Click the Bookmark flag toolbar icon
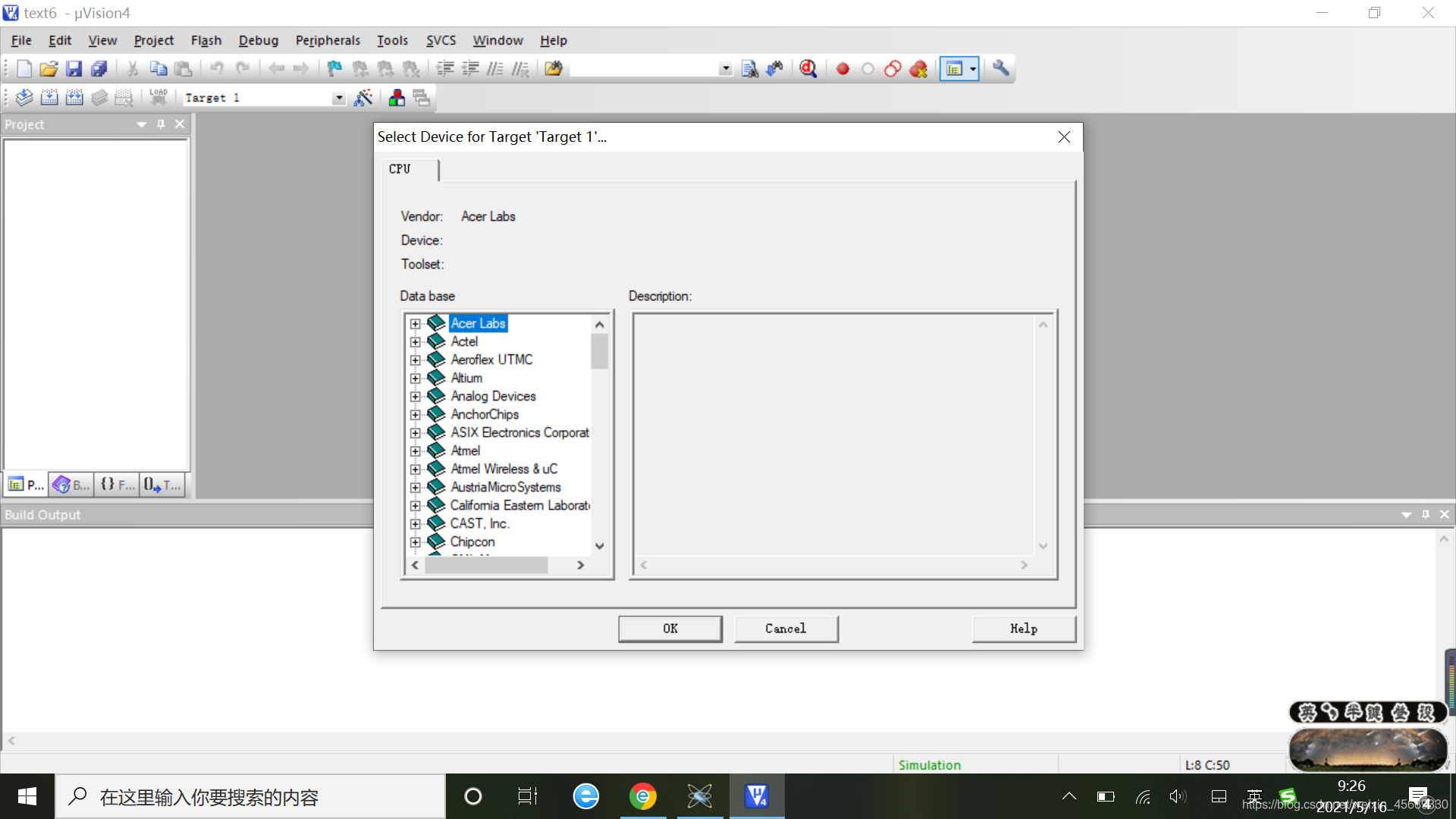The height and width of the screenshot is (819, 1456). coord(334,69)
